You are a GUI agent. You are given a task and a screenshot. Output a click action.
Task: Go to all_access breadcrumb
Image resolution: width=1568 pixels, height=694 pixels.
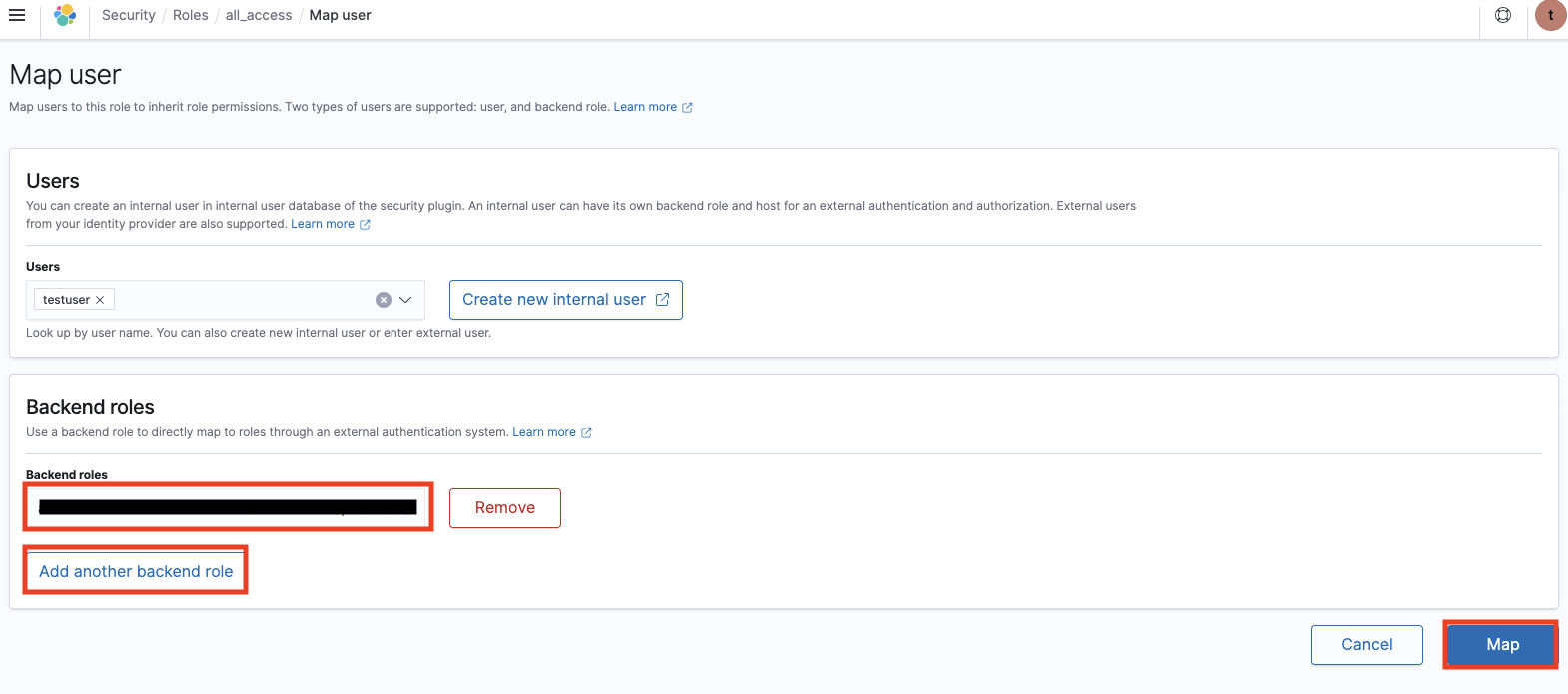pyautogui.click(x=259, y=15)
